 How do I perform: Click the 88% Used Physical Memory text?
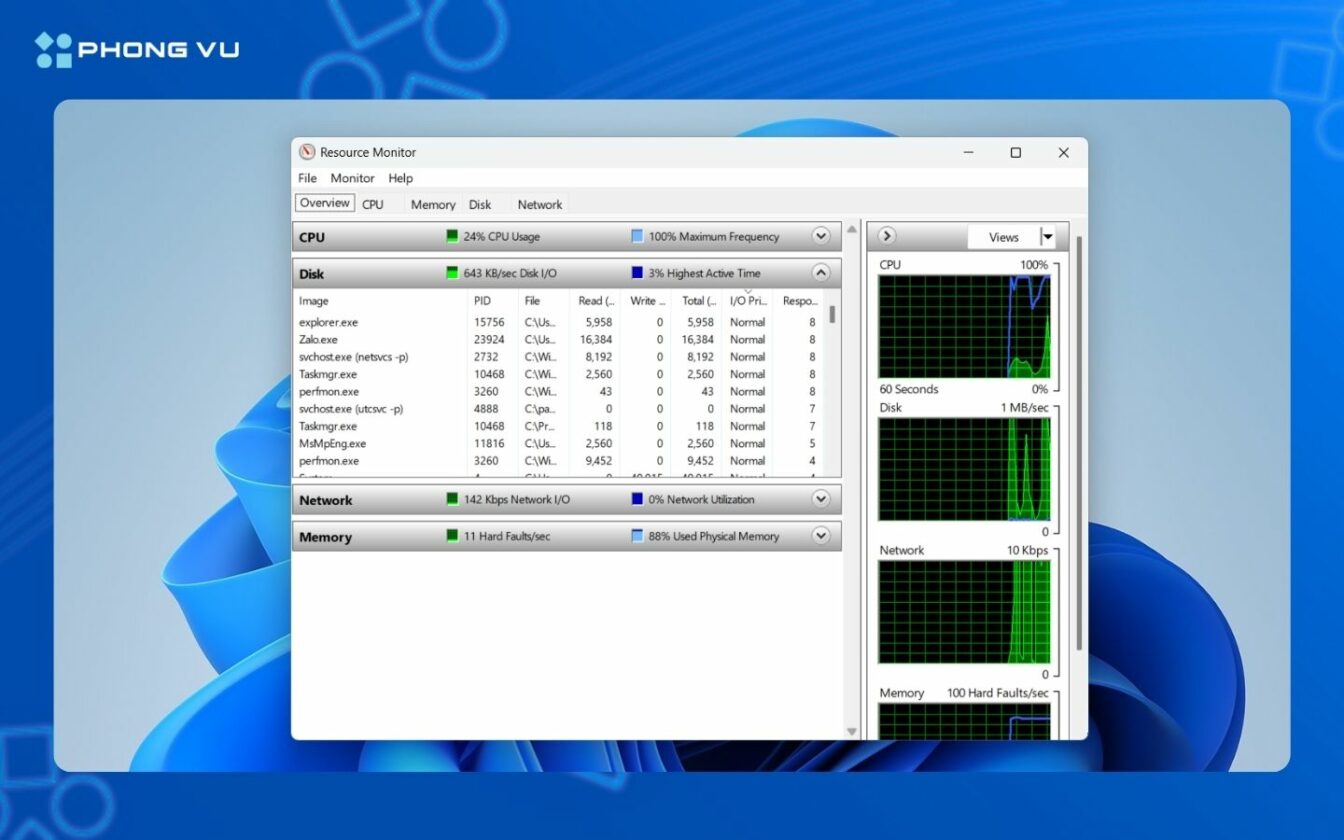tap(714, 536)
